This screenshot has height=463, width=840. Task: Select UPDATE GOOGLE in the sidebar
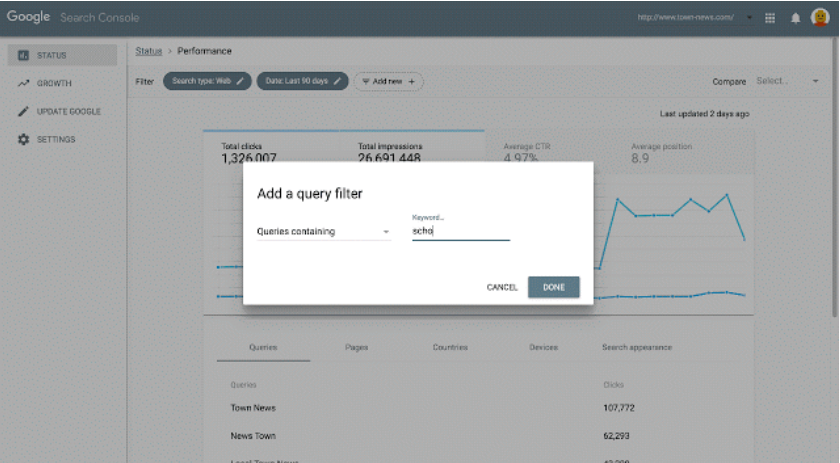[x=62, y=111]
